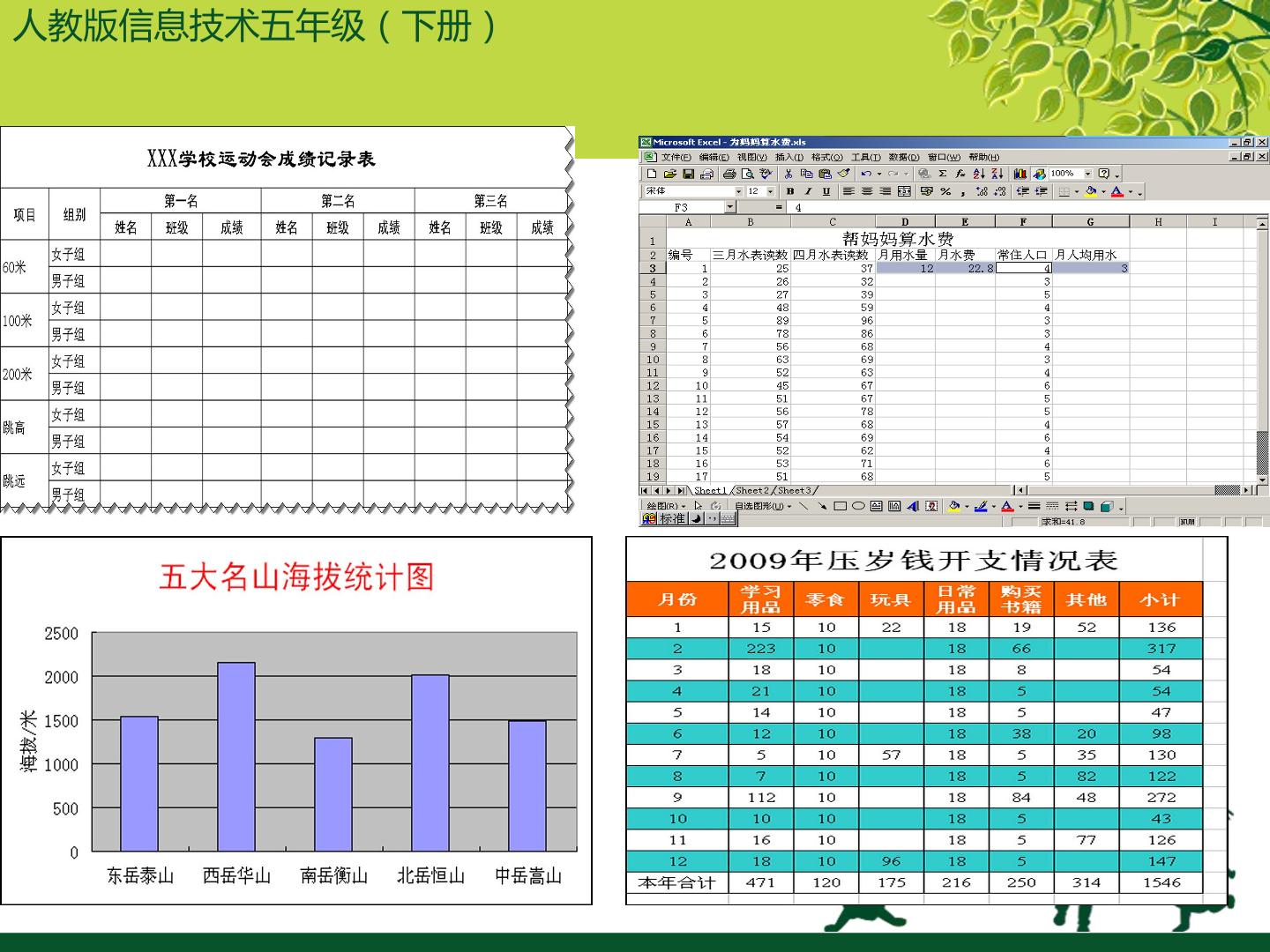Click the Cut scissors icon

(x=788, y=174)
